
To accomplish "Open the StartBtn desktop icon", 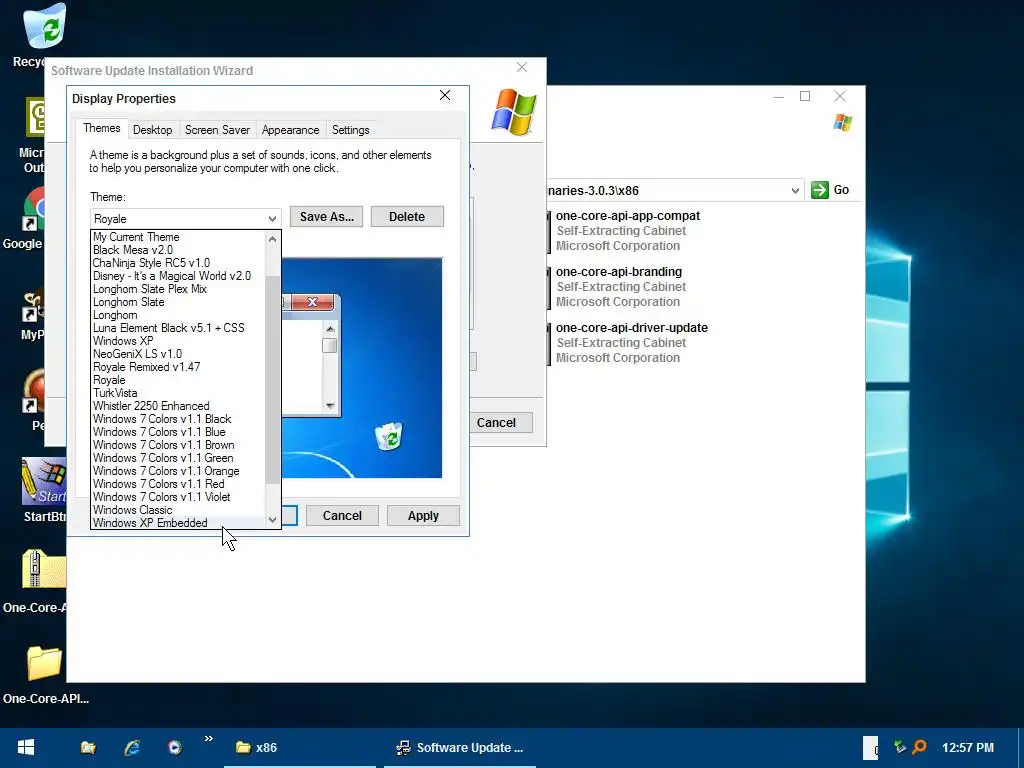I will pos(44,481).
